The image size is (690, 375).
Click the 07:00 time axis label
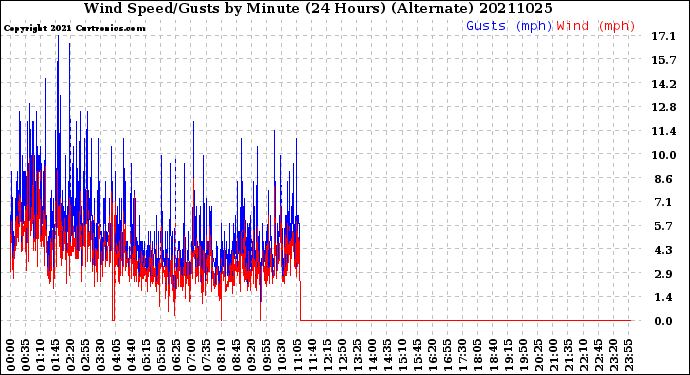pos(191,355)
